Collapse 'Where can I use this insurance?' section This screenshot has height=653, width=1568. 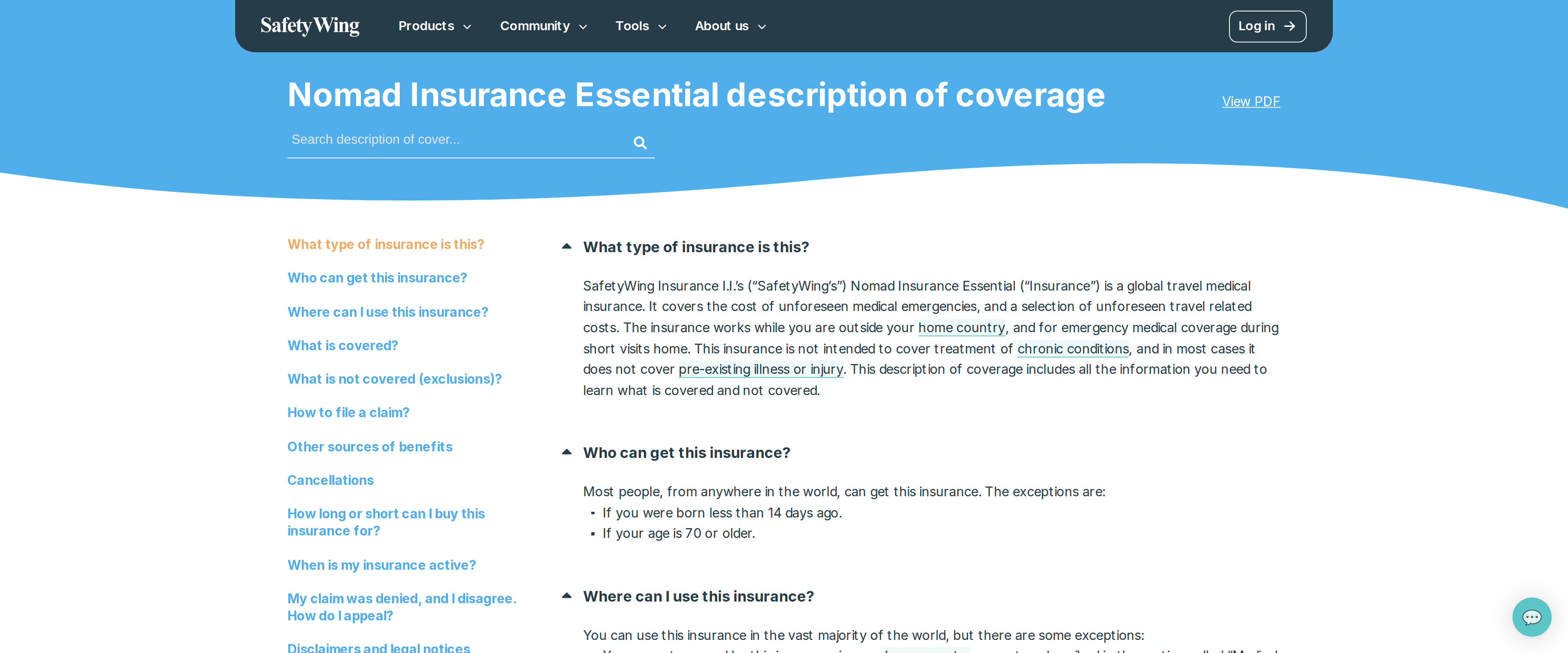[x=566, y=596]
